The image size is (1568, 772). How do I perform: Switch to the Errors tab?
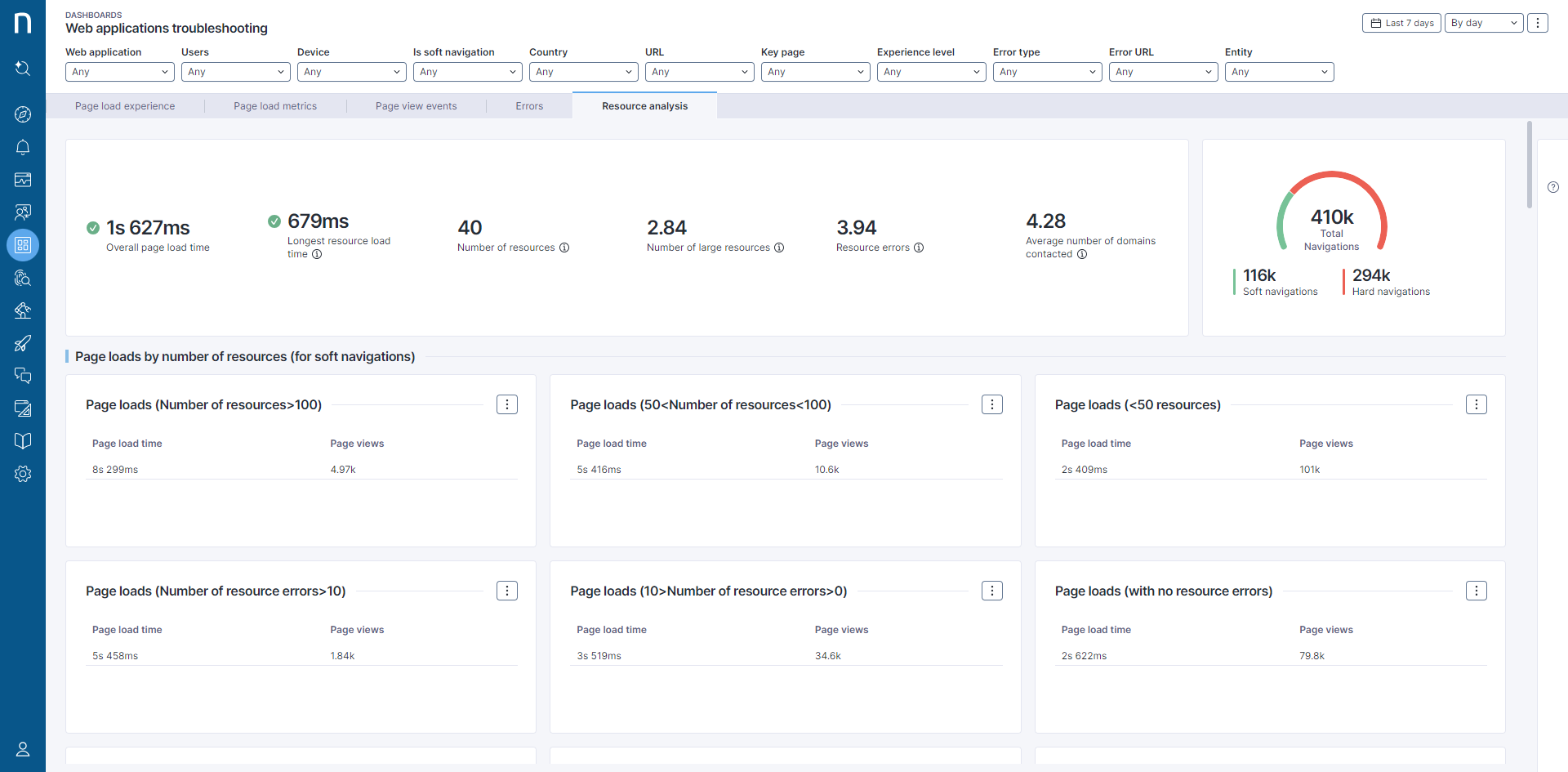point(529,106)
